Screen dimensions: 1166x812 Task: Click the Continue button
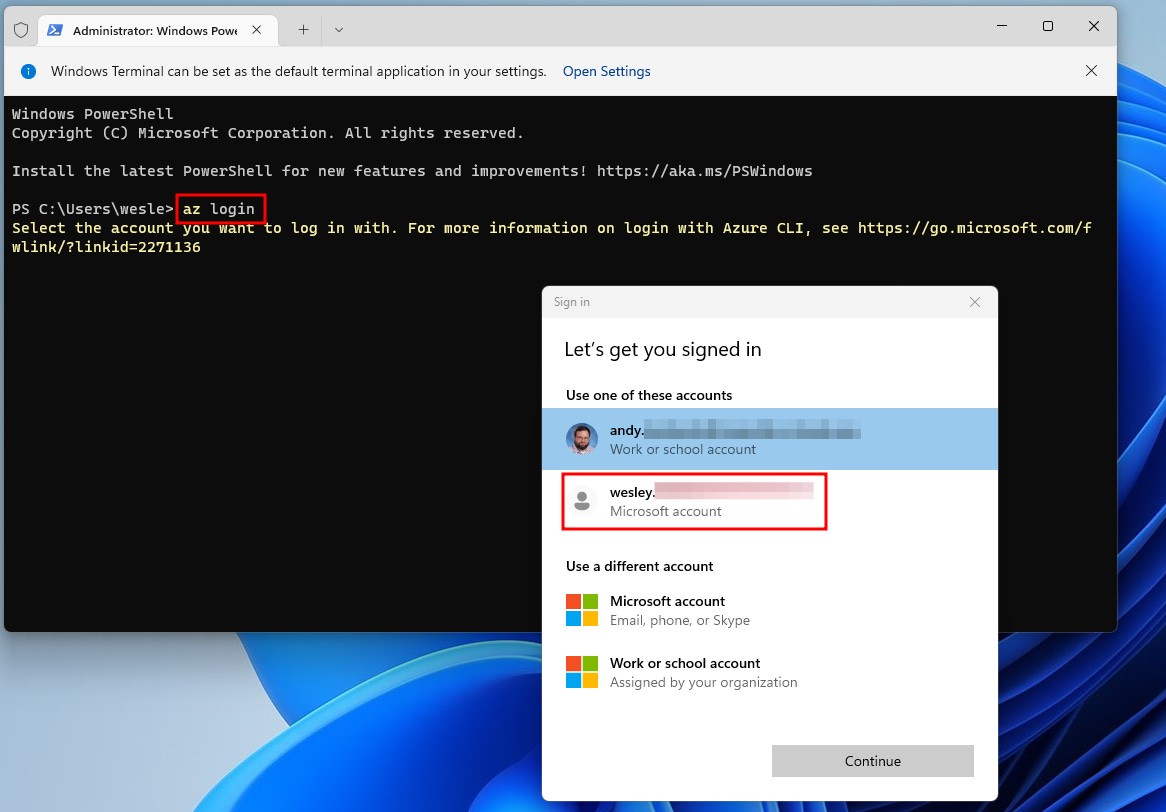[x=872, y=761]
